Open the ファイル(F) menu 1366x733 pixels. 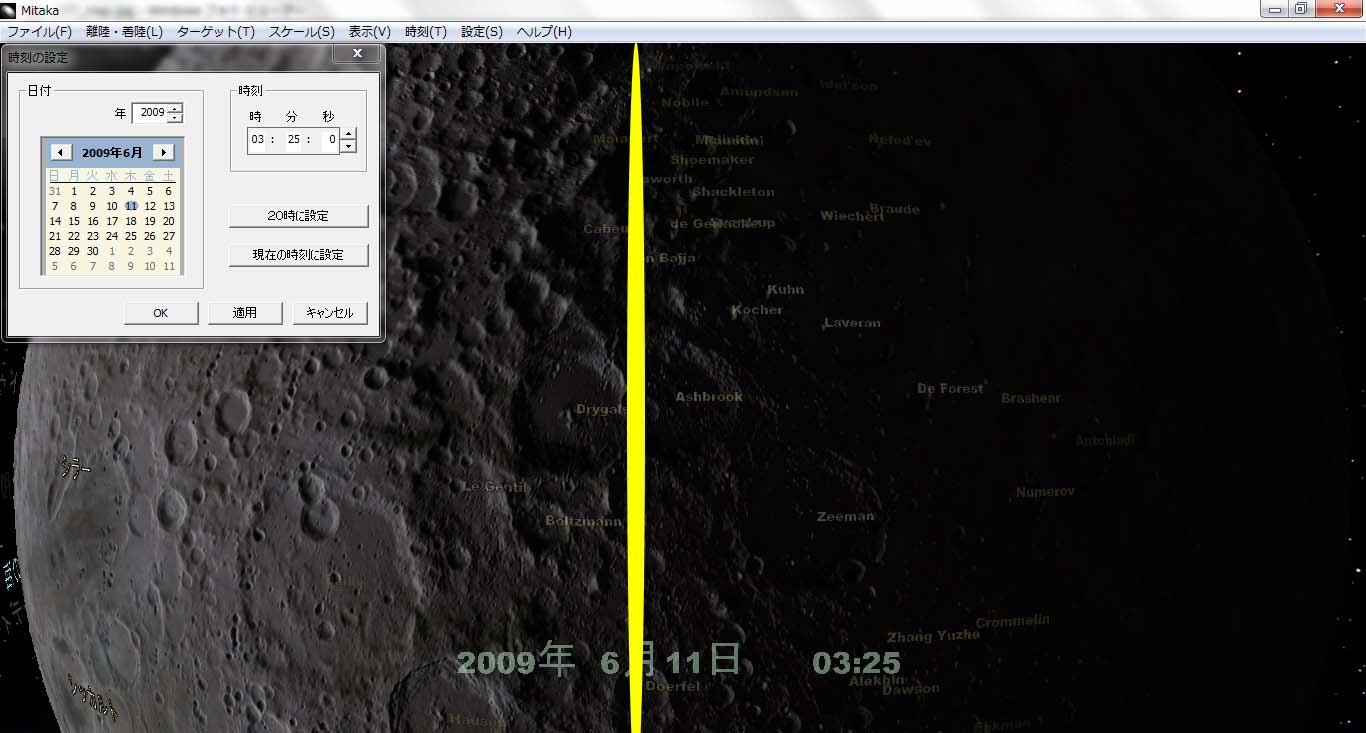pyautogui.click(x=39, y=32)
